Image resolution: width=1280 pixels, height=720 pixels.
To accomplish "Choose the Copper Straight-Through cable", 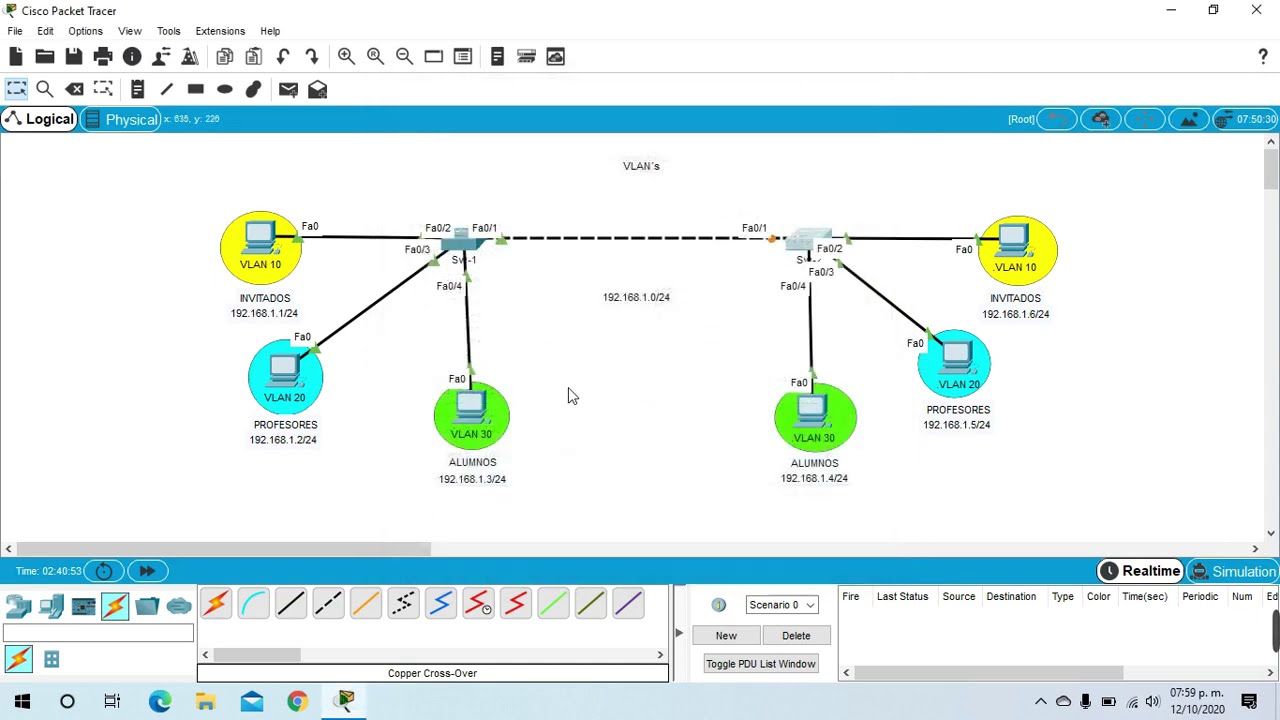I will coord(291,604).
